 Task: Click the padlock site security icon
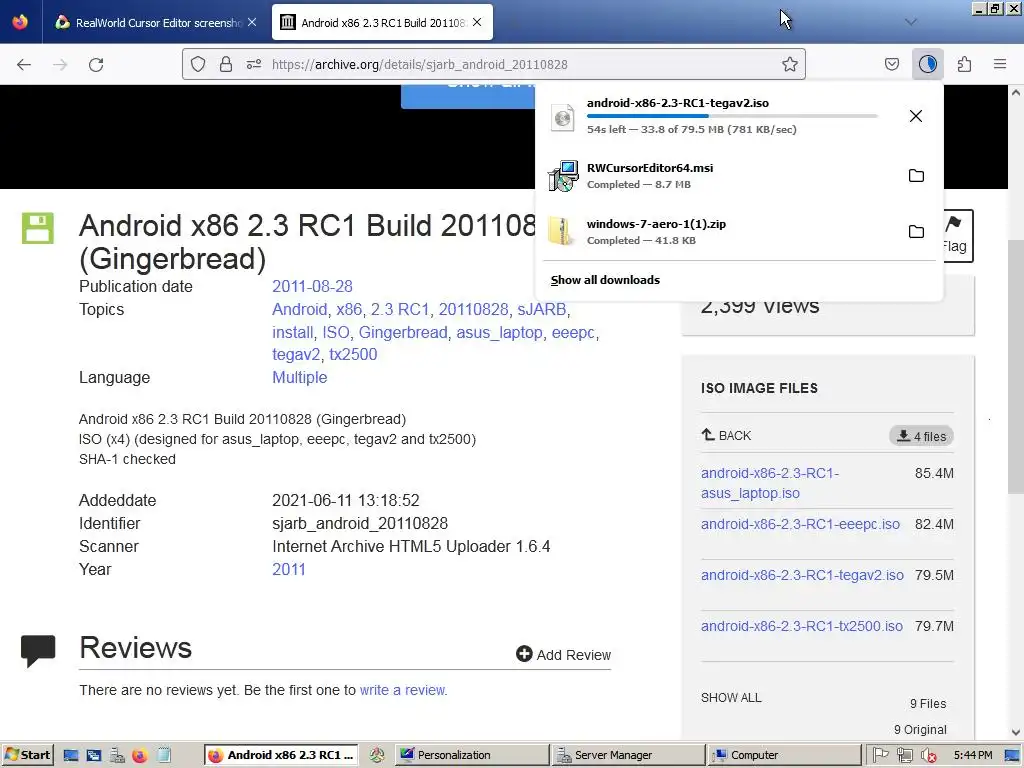pyautogui.click(x=226, y=64)
